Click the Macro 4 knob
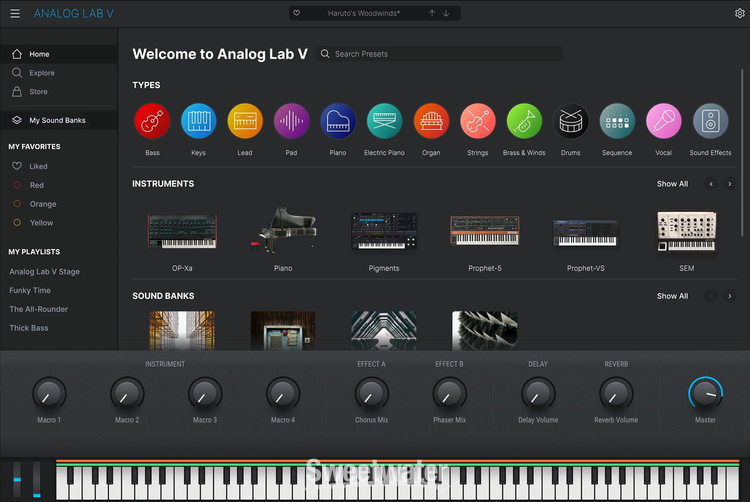The image size is (750, 502). (283, 394)
